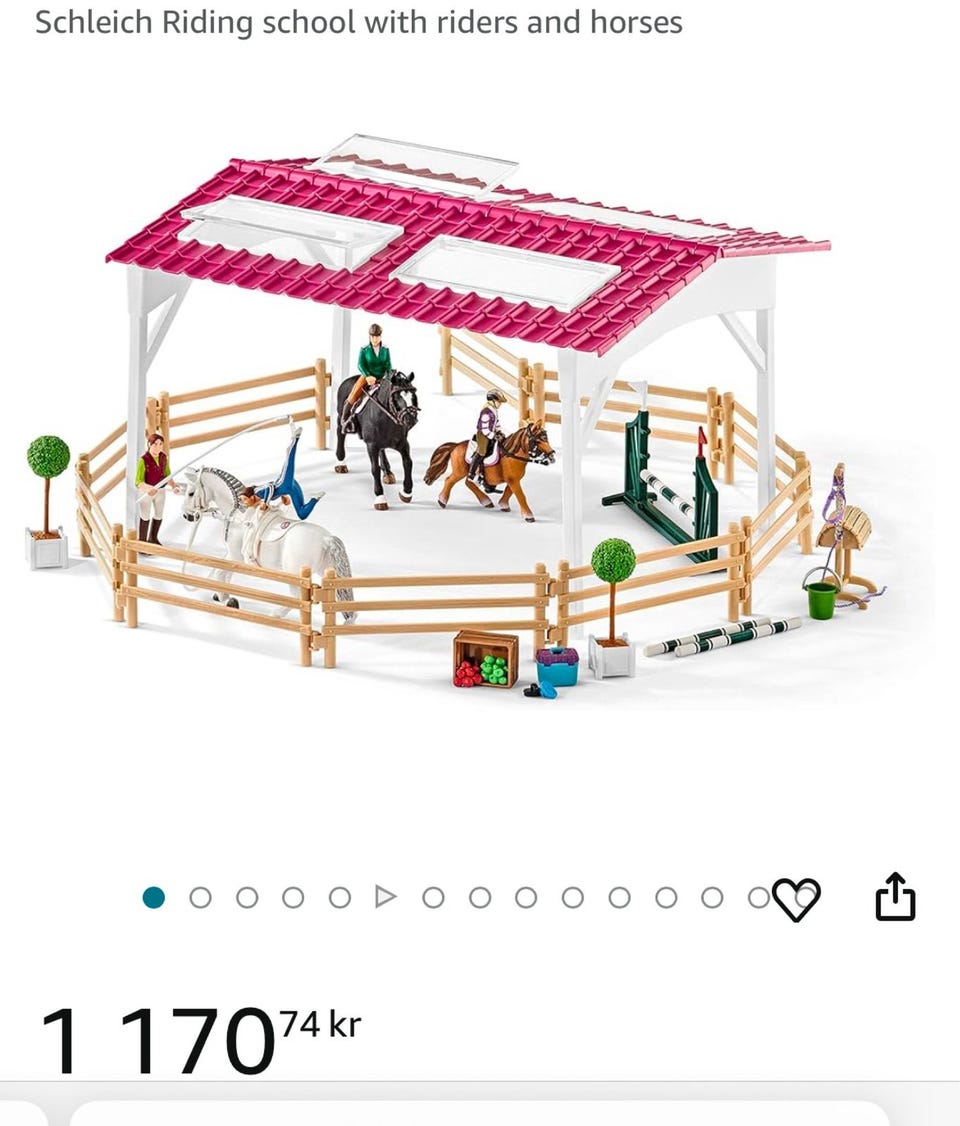The width and height of the screenshot is (960, 1126).
Task: Select the dot immediately left of the heart
Action: [x=758, y=898]
